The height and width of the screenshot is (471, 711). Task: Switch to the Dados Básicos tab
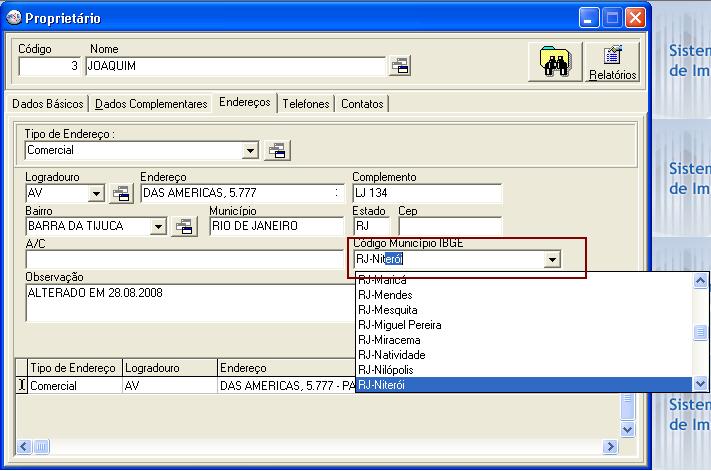48,104
